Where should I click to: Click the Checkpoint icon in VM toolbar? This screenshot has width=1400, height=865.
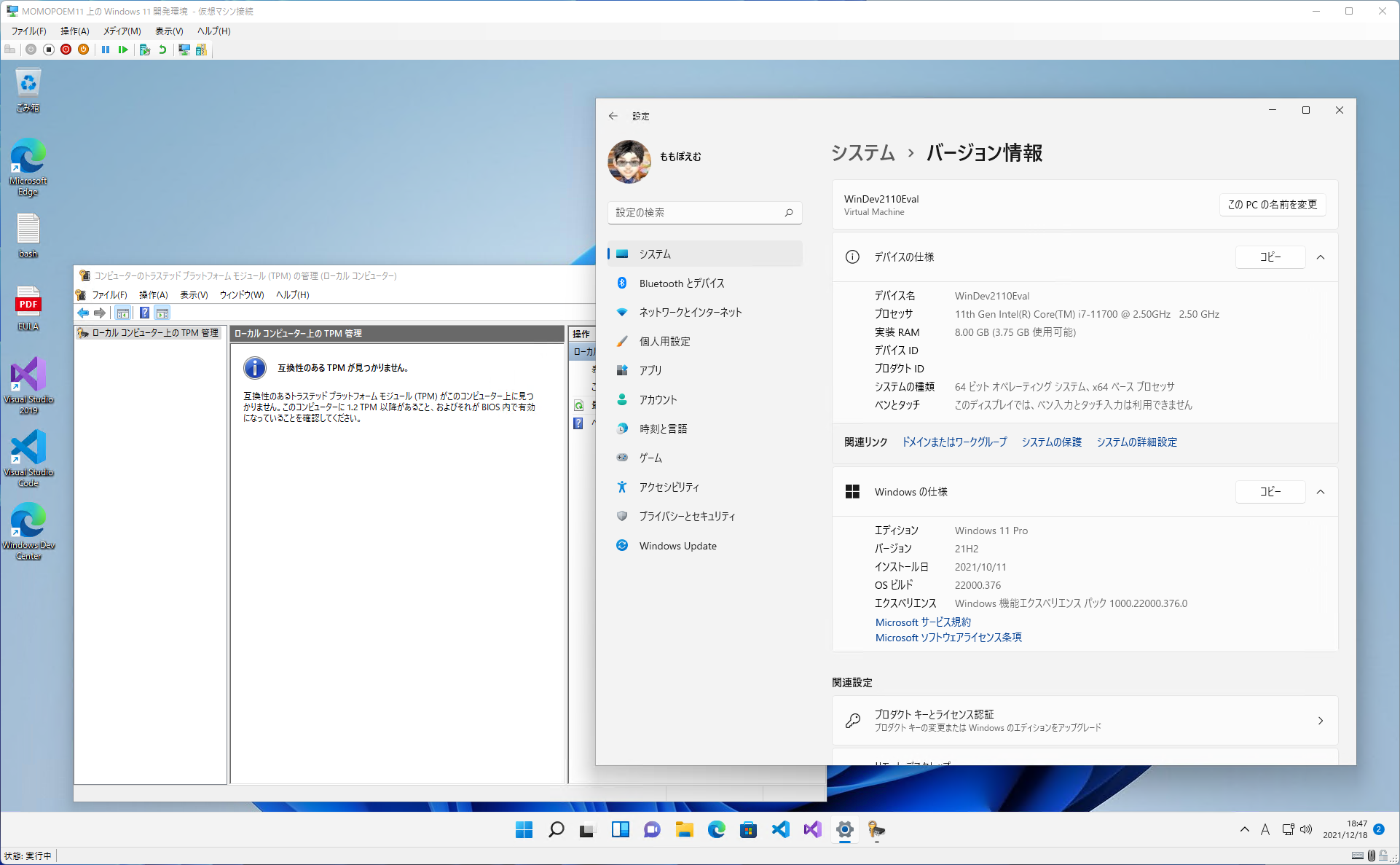point(145,50)
